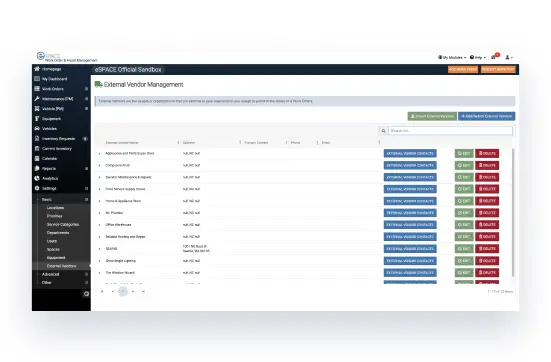Click the Analytics pie chart icon
The width and height of the screenshot is (551, 362).
tap(37, 178)
